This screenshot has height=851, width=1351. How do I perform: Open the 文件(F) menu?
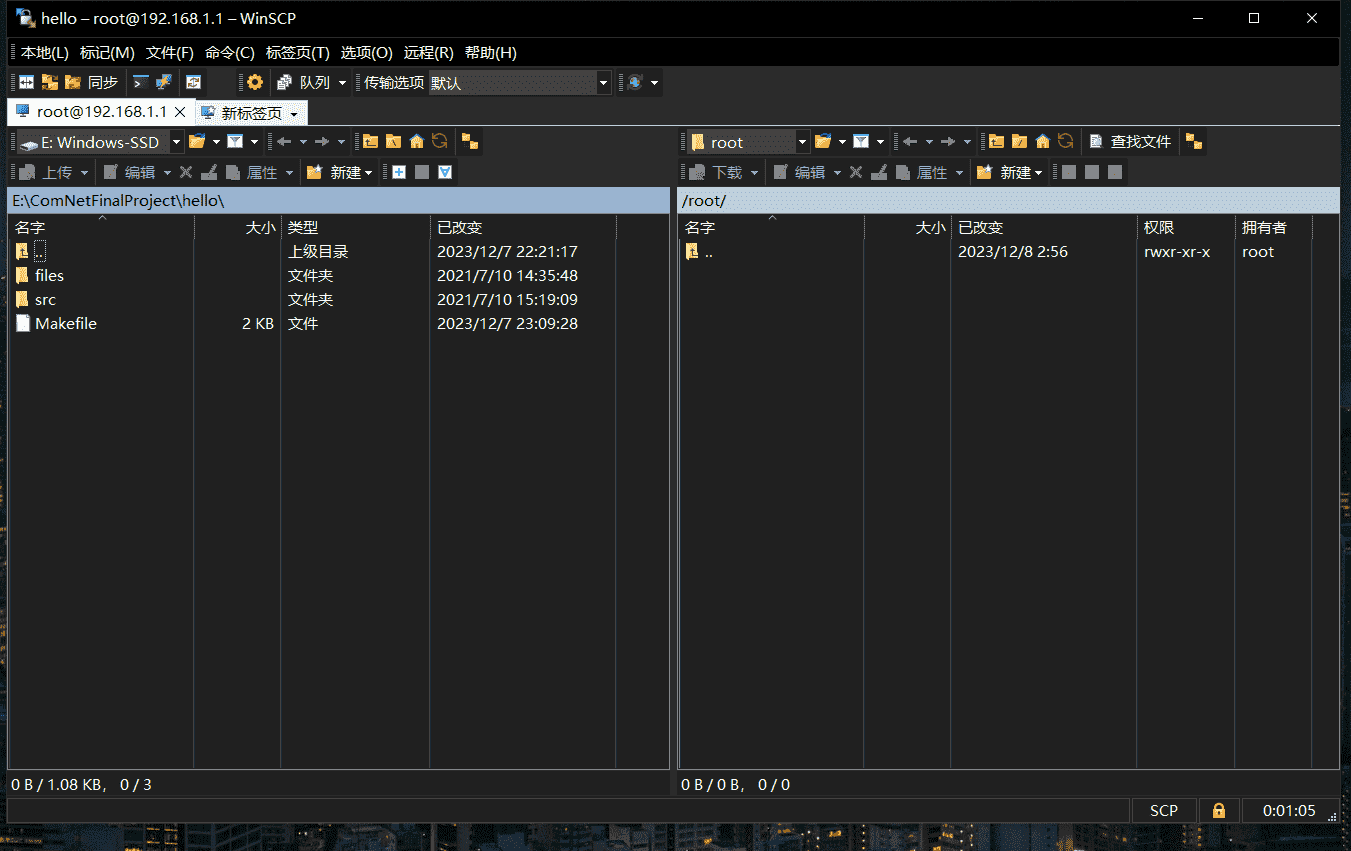170,53
